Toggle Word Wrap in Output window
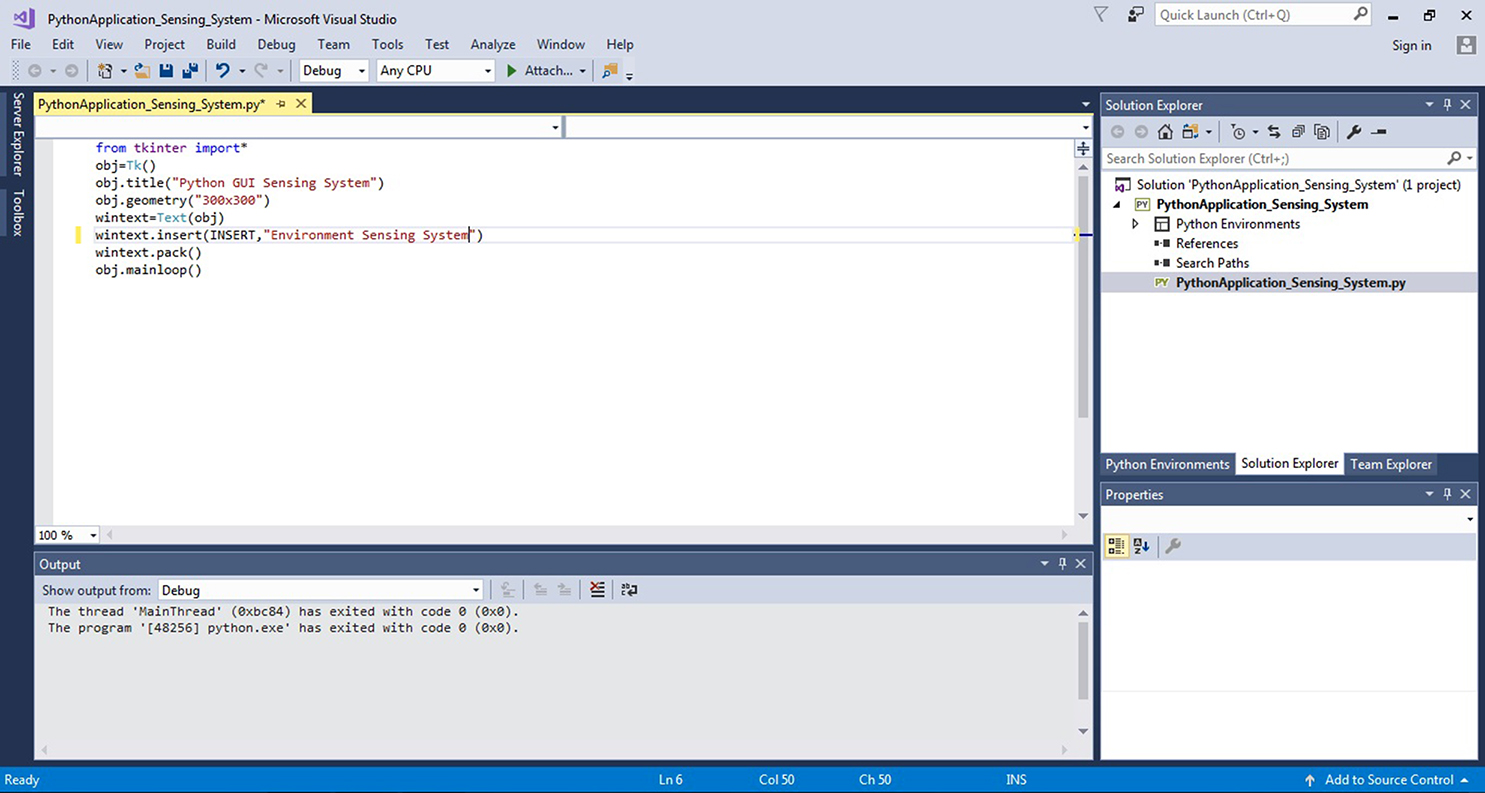Viewport: 1485px width, 793px height. click(629, 590)
